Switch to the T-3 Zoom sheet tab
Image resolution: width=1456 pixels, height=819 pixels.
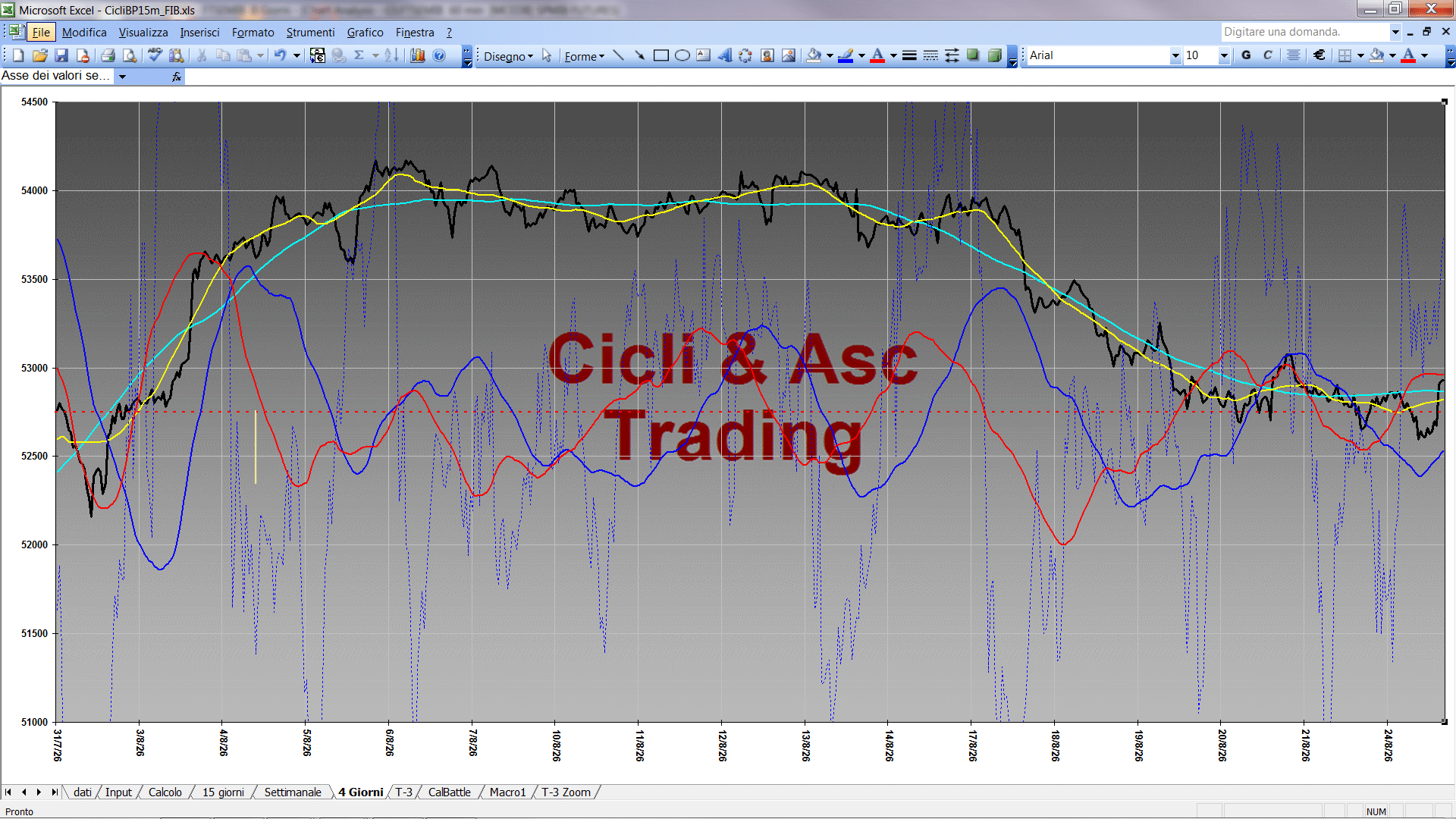[x=566, y=792]
